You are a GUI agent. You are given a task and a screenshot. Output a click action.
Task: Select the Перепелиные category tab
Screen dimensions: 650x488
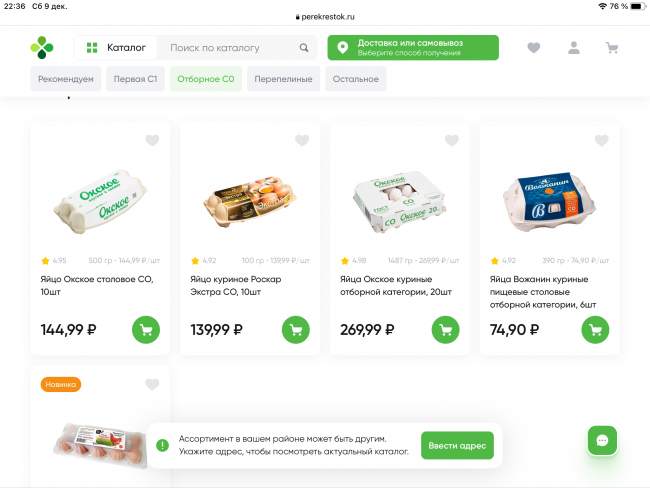coord(283,79)
